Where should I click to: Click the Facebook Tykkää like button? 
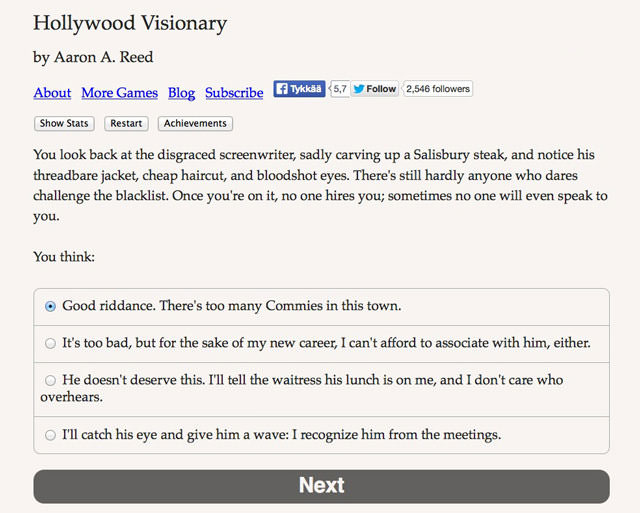(x=299, y=89)
